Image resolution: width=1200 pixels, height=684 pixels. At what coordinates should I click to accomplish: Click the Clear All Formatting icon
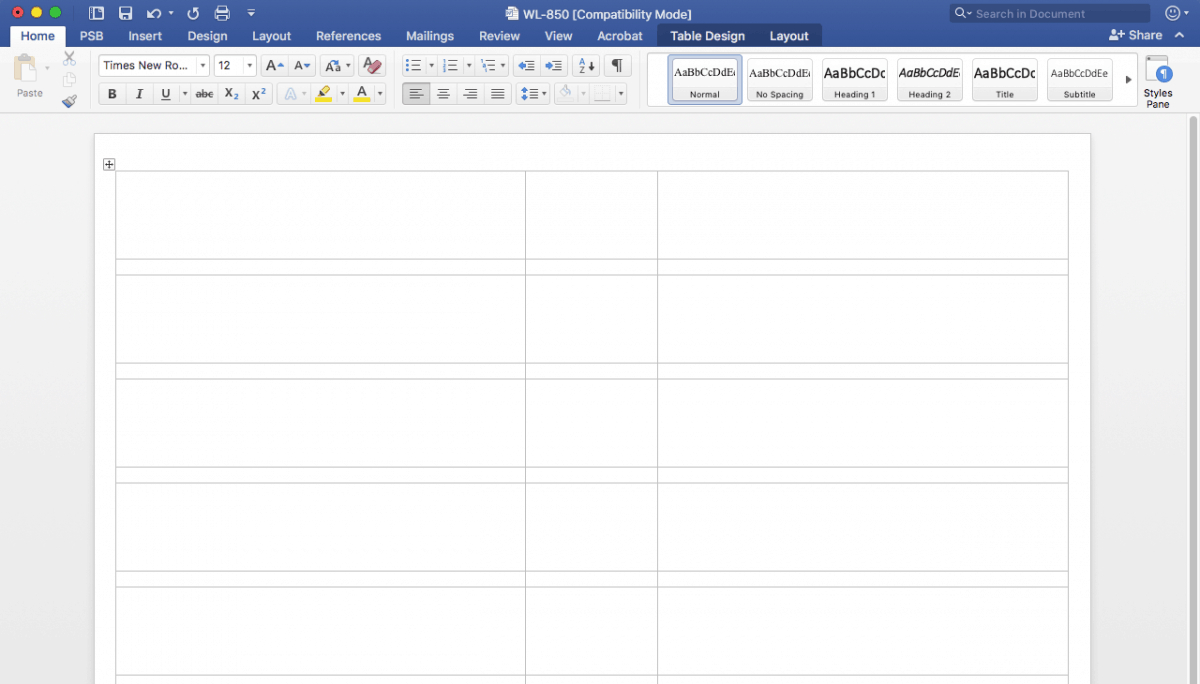coord(370,65)
